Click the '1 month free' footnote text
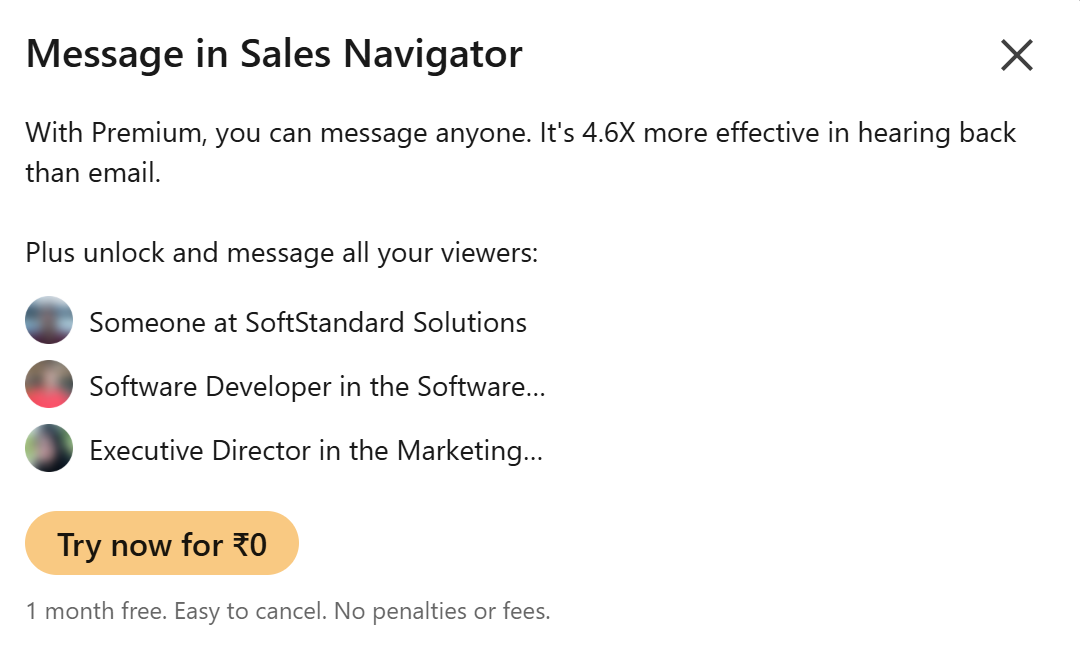The width and height of the screenshot is (1080, 660). [x=94, y=610]
